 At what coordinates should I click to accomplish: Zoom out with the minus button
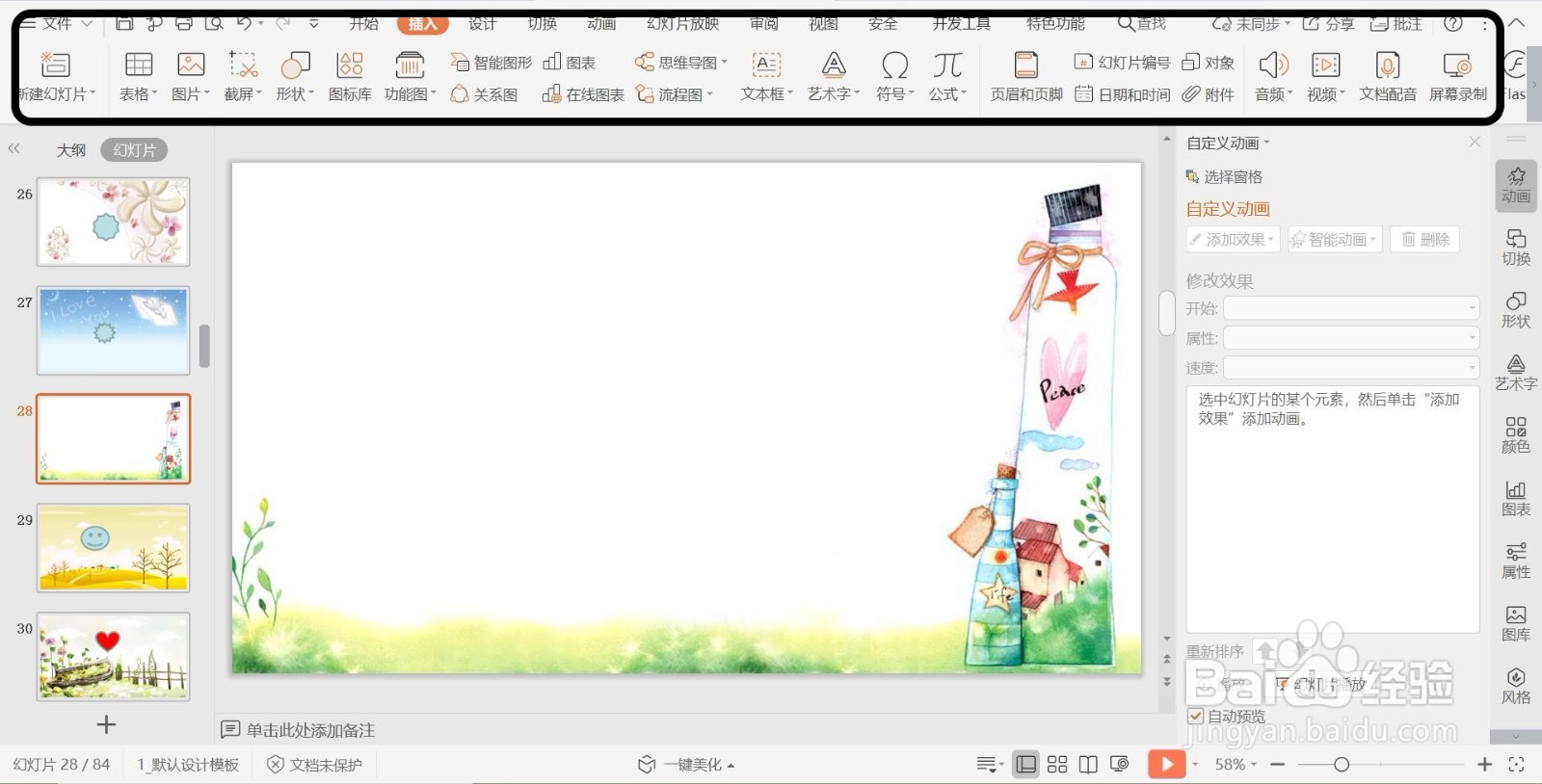pyautogui.click(x=1278, y=765)
